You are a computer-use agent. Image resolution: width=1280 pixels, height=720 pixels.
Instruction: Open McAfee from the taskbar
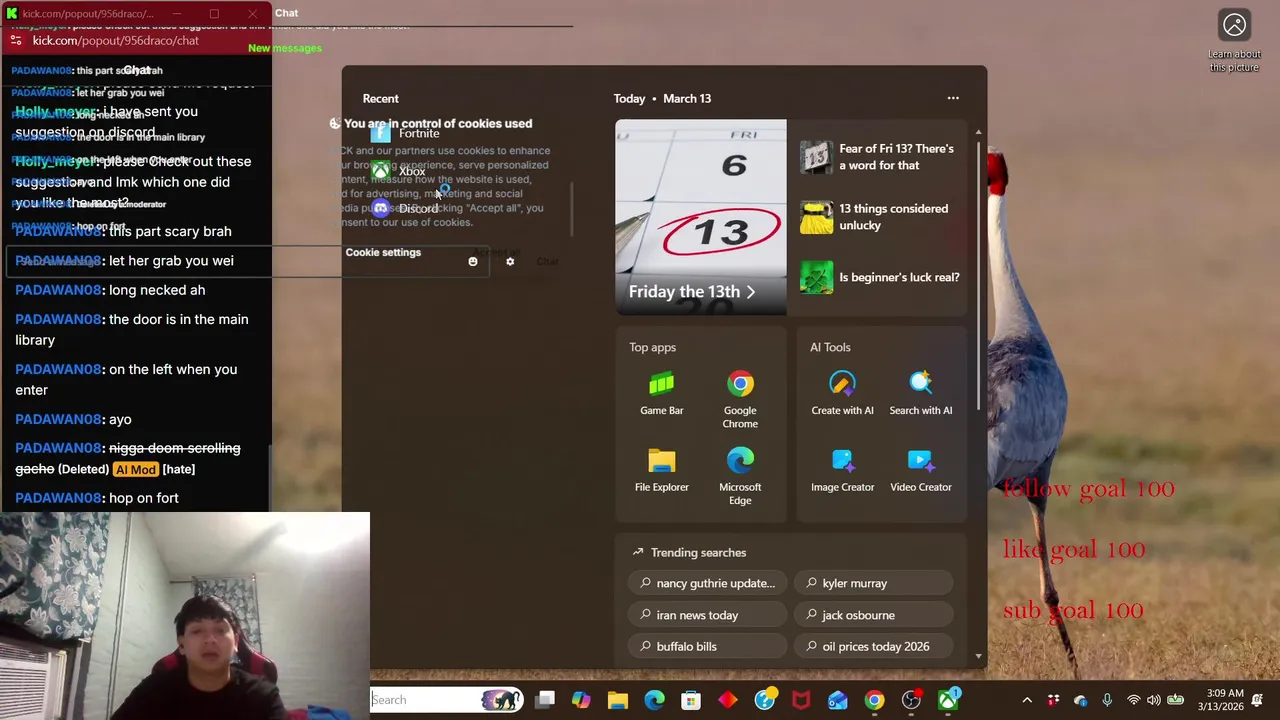click(801, 700)
